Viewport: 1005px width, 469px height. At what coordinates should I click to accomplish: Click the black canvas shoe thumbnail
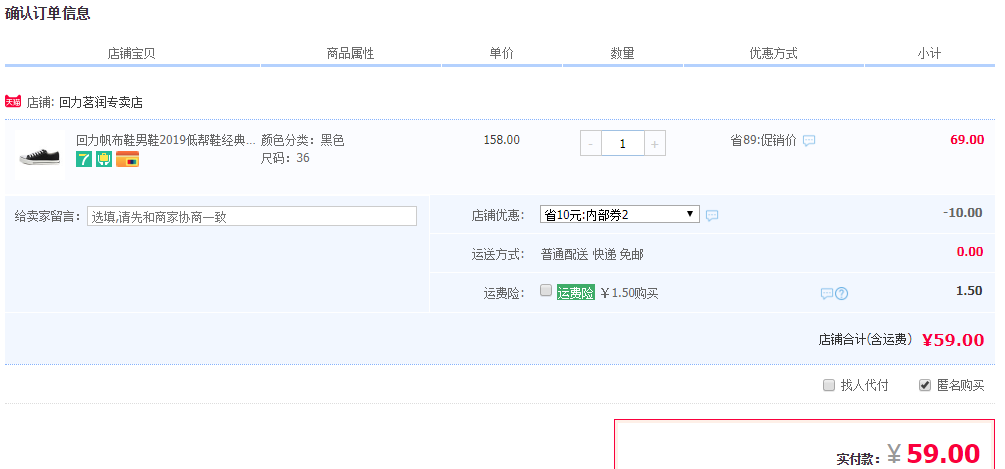[40, 154]
